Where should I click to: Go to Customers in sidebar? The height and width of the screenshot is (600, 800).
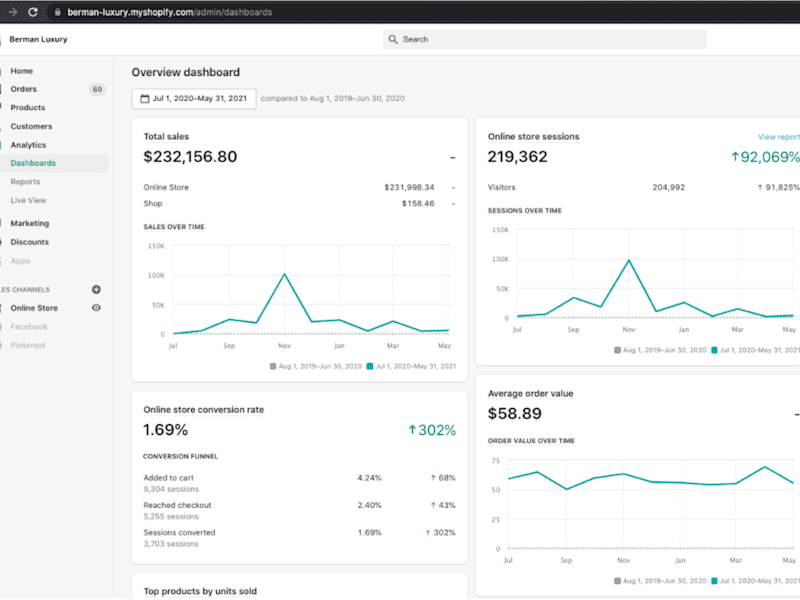(31, 126)
